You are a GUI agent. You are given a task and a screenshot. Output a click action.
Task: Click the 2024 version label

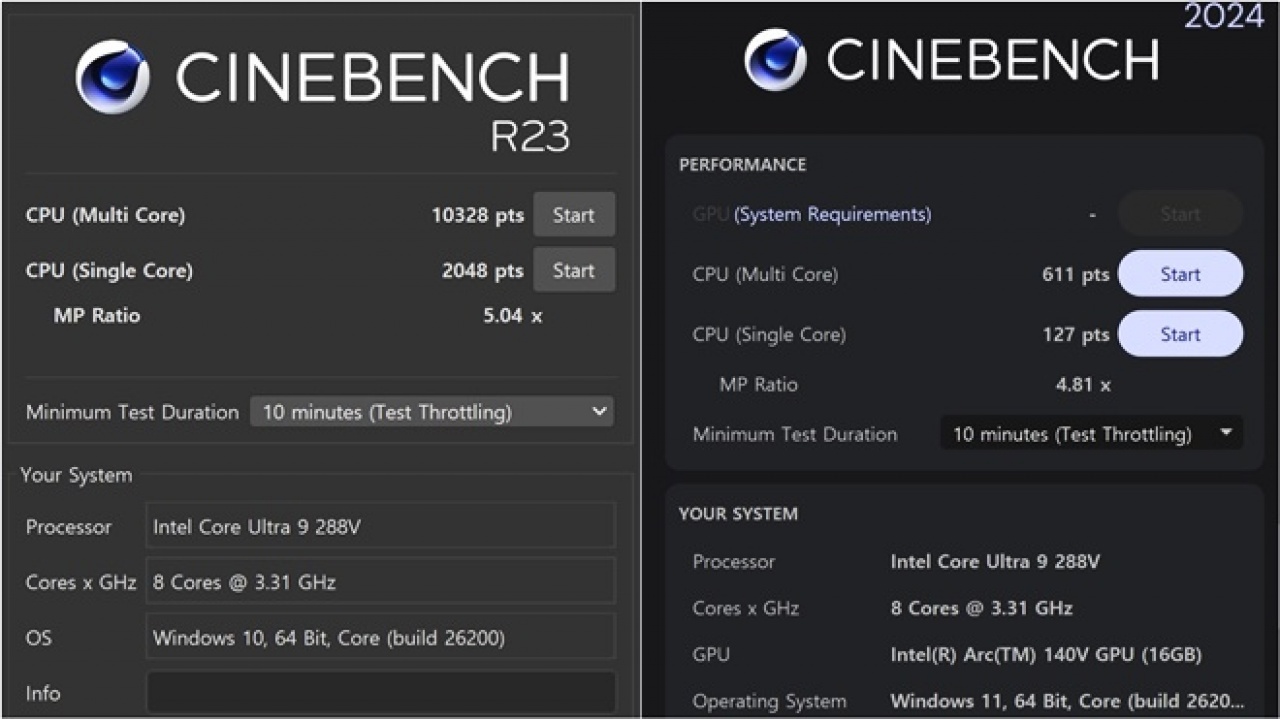pos(1224,16)
